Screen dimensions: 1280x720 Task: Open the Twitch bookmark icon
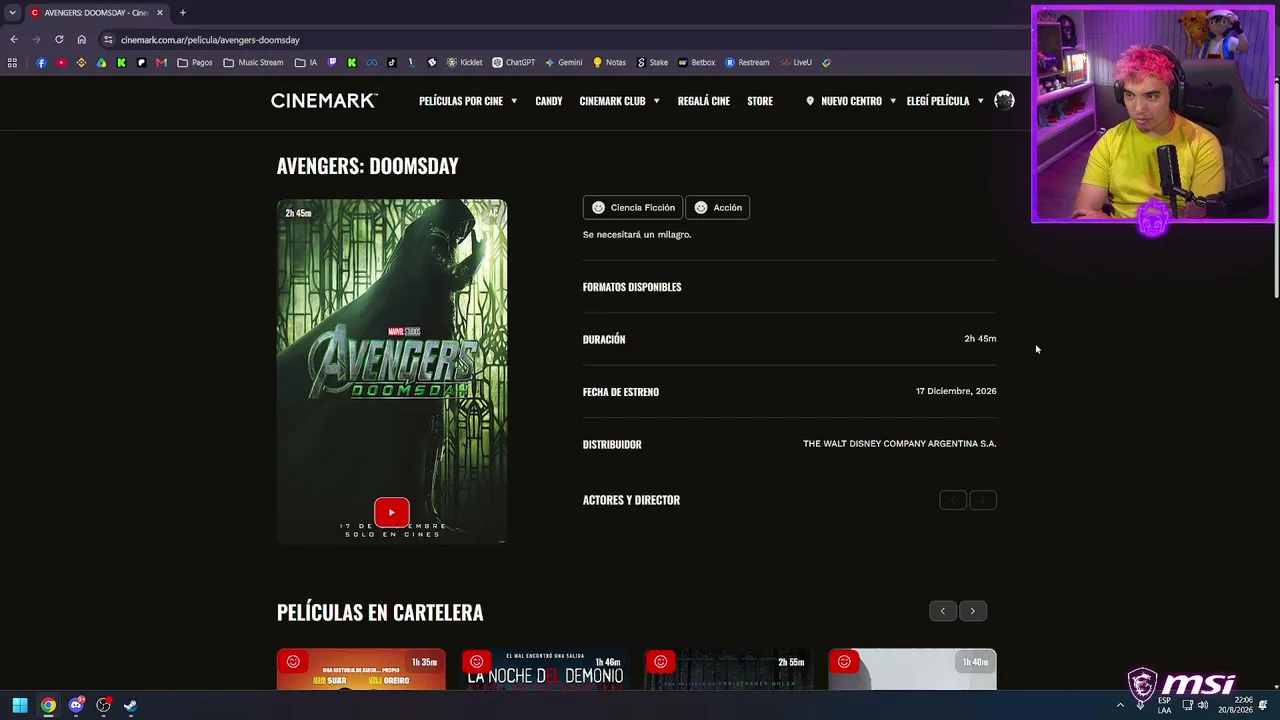click(332, 62)
